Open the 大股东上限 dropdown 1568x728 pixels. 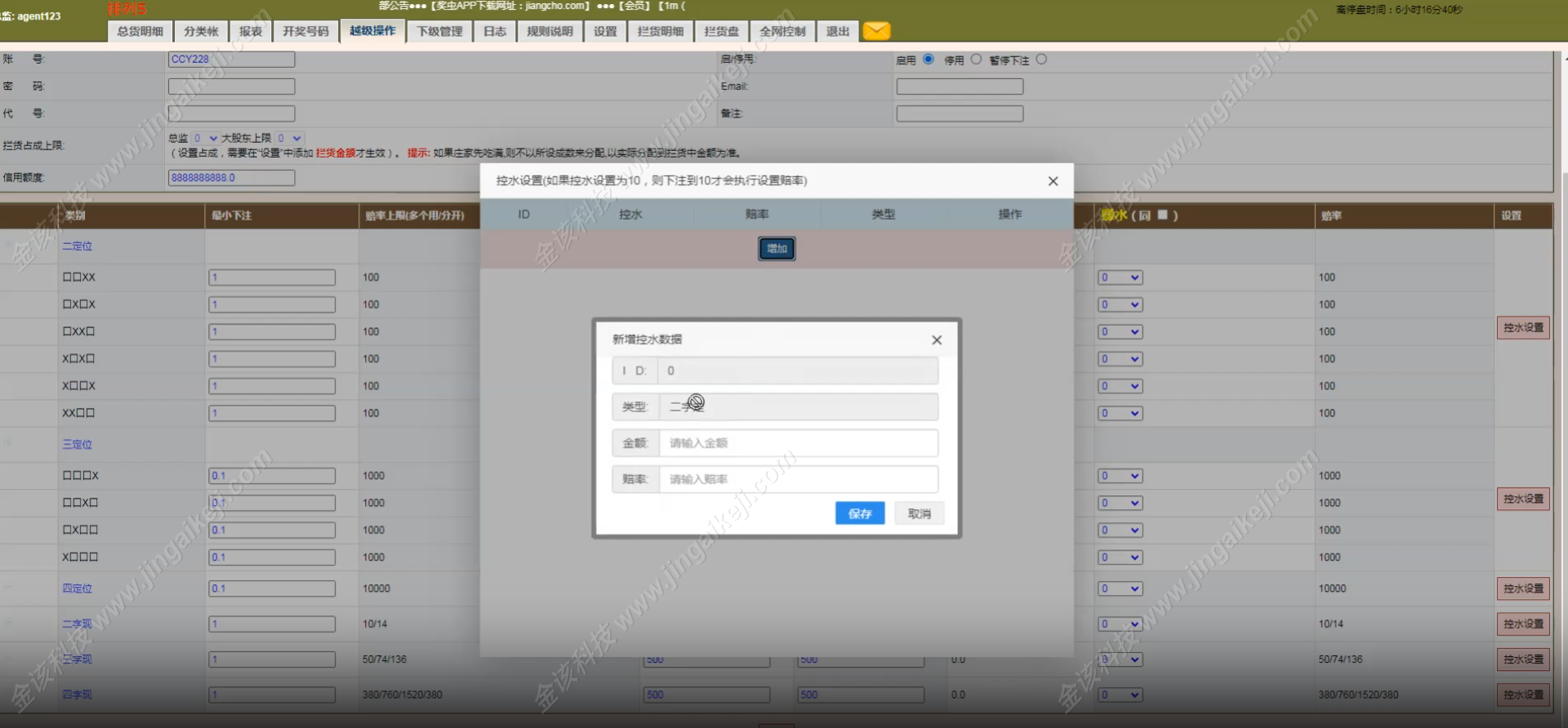(x=289, y=138)
